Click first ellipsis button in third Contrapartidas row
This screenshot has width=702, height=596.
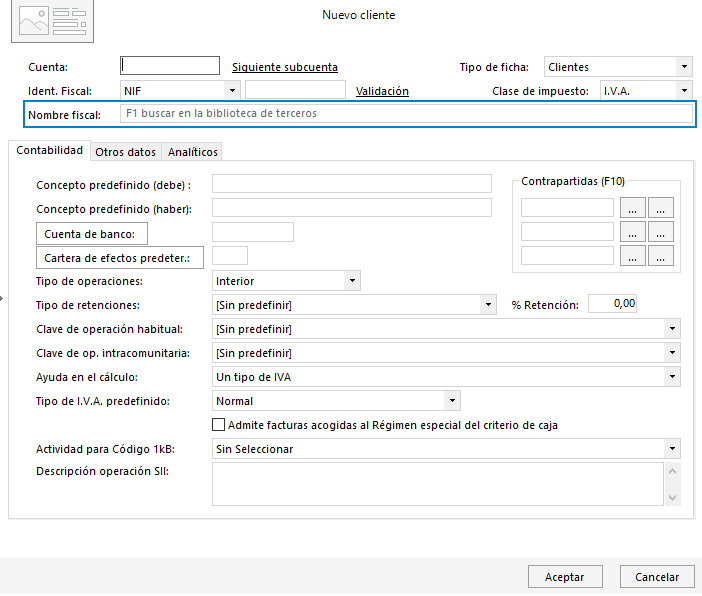pyautogui.click(x=633, y=256)
